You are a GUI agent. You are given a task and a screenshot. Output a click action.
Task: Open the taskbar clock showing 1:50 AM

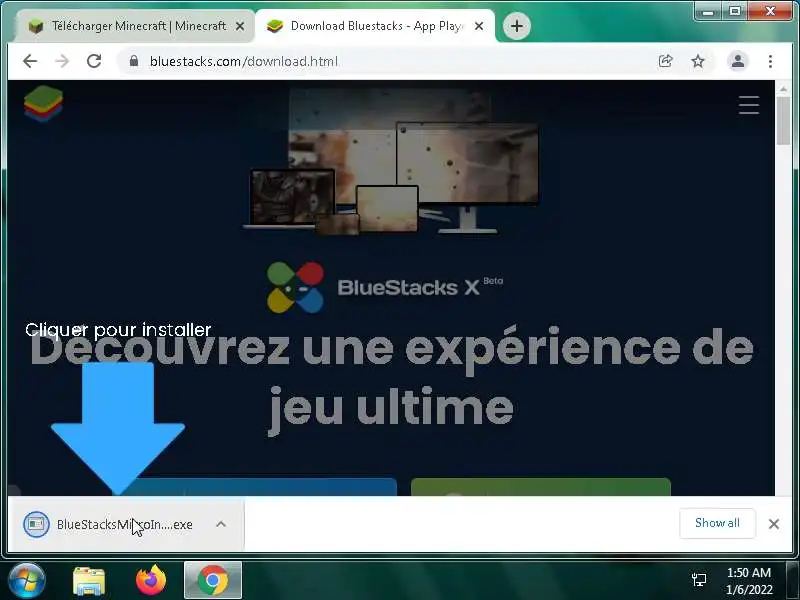pos(748,581)
